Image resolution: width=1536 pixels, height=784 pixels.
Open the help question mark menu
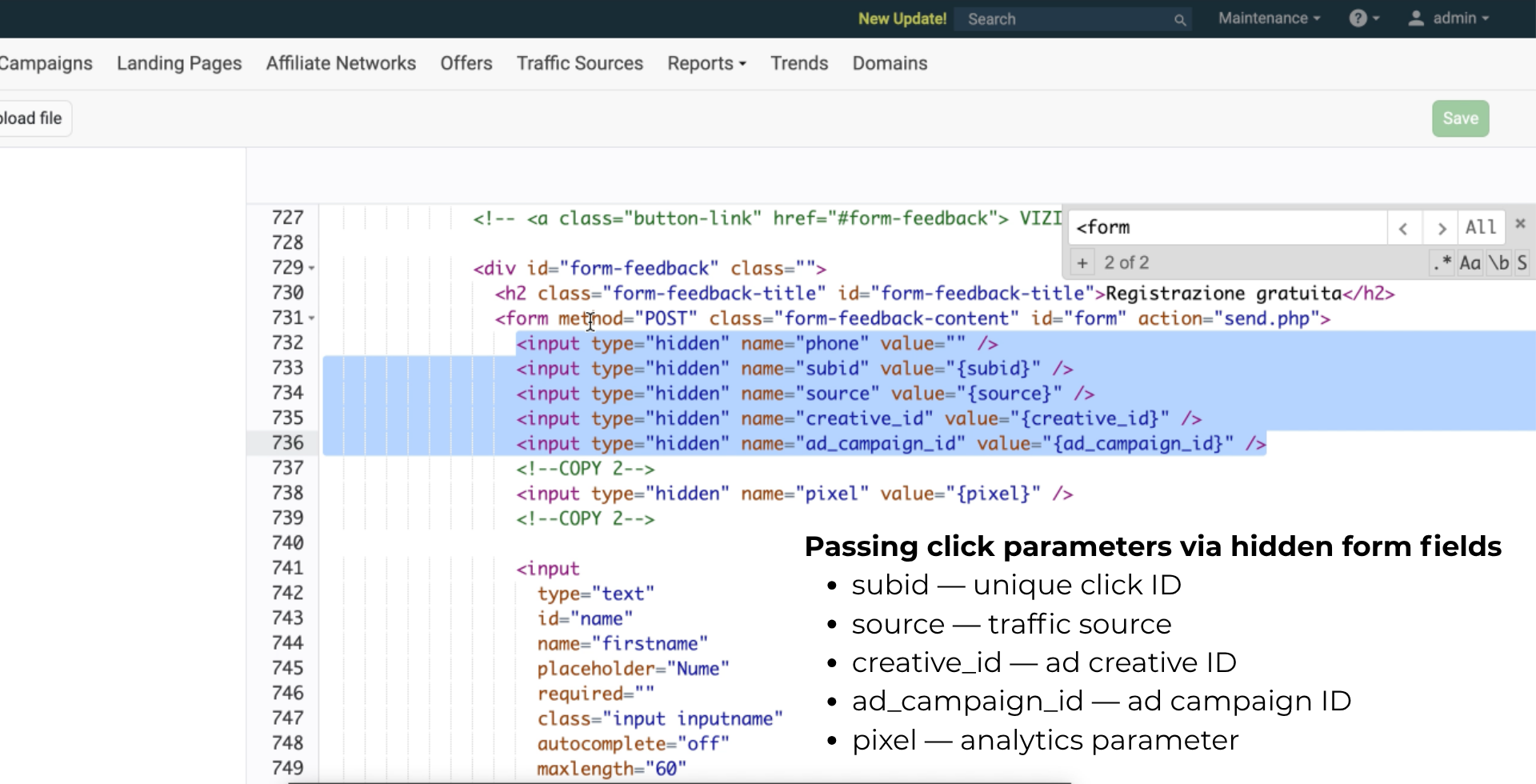[1363, 18]
